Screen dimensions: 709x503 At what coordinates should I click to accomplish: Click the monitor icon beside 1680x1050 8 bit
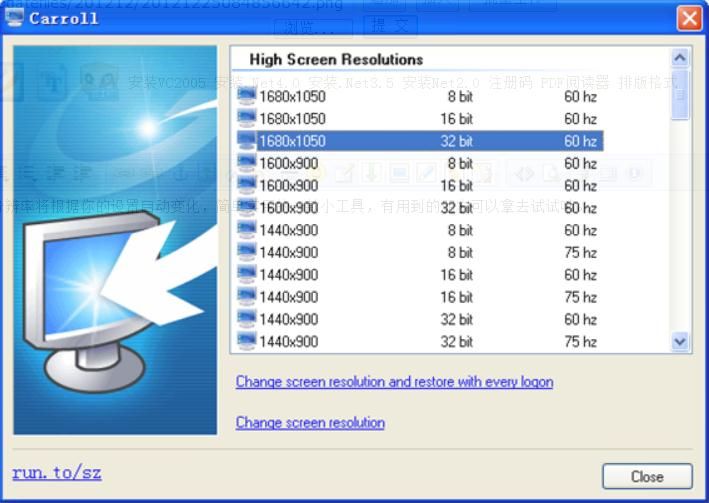point(246,97)
